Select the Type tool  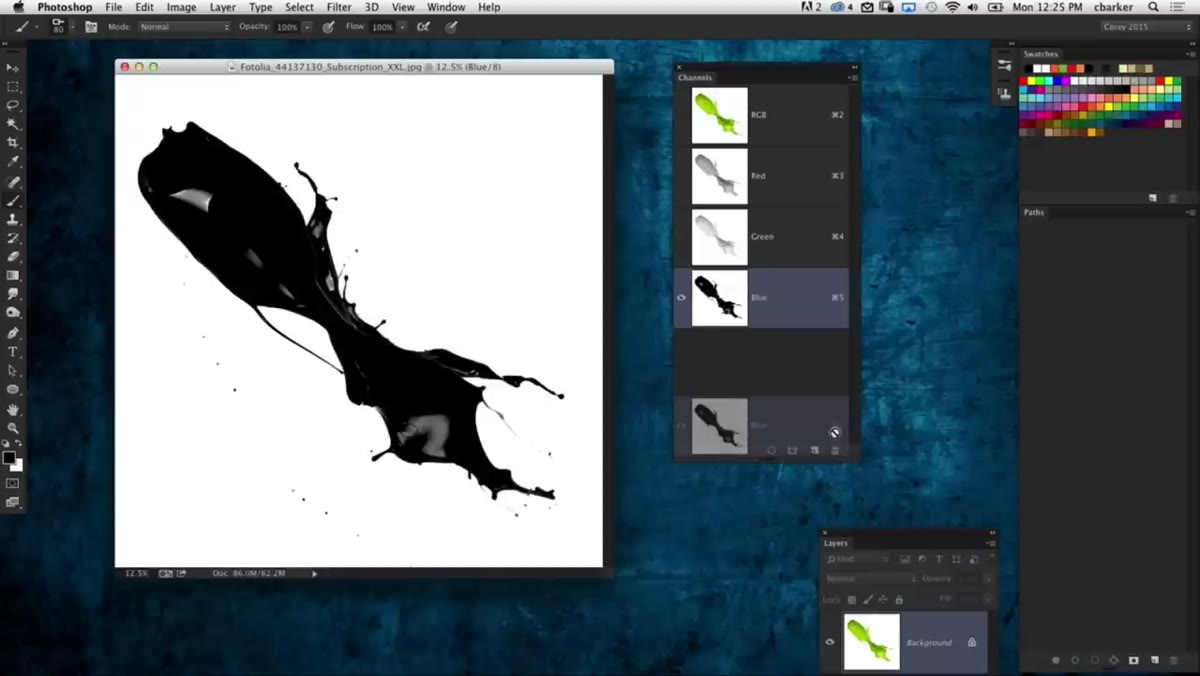point(13,352)
